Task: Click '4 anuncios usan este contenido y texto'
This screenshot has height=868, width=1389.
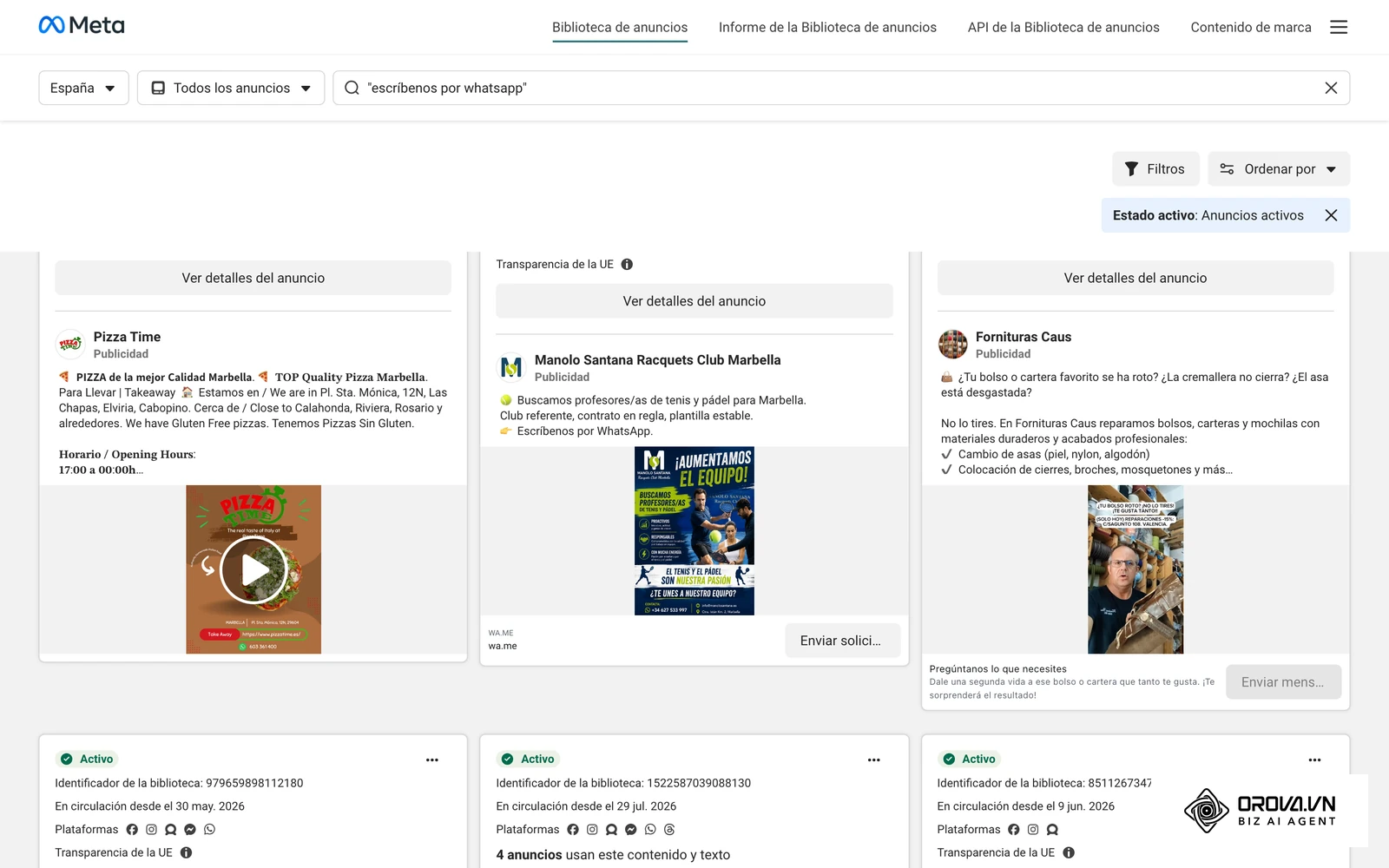Action: [613, 855]
